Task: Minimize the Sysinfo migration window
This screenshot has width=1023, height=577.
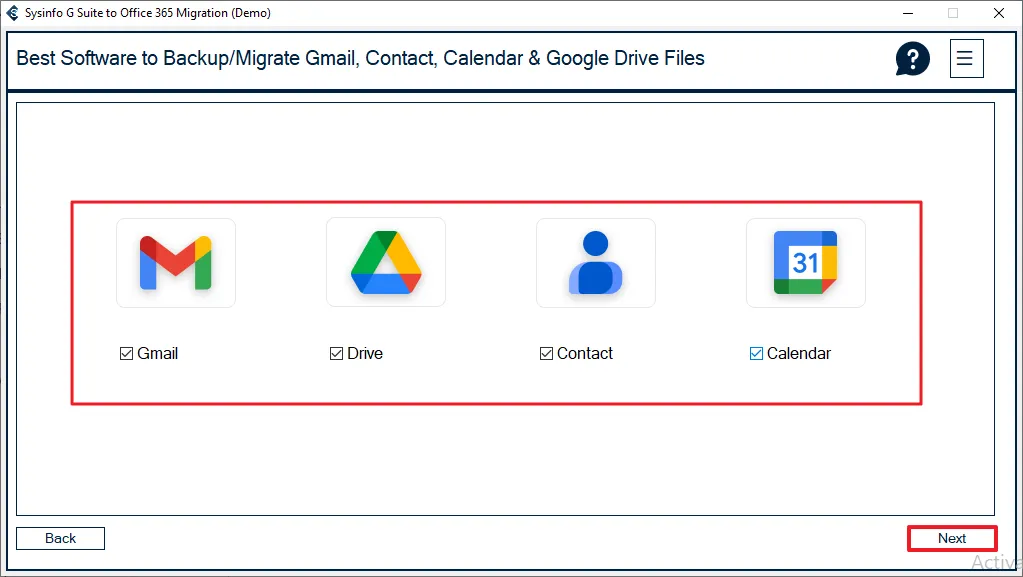Action: (x=908, y=13)
